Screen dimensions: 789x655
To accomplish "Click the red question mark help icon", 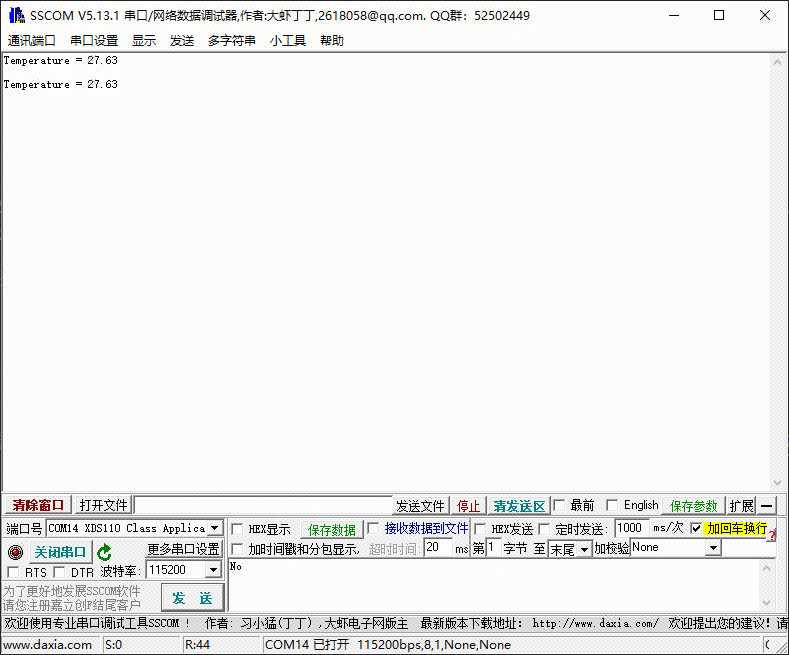I will click(772, 535).
